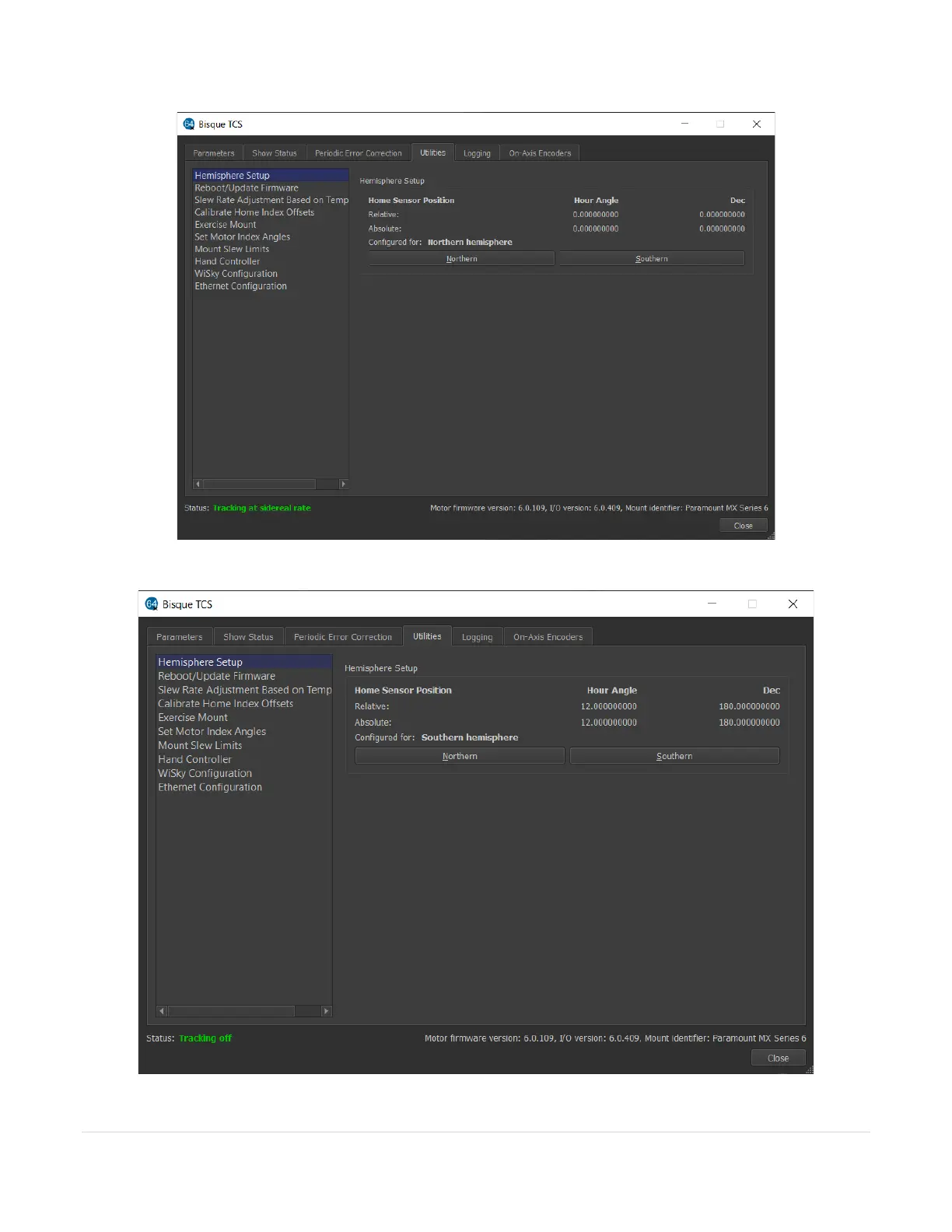
Task: Click Northern button in lower window
Action: [460, 756]
